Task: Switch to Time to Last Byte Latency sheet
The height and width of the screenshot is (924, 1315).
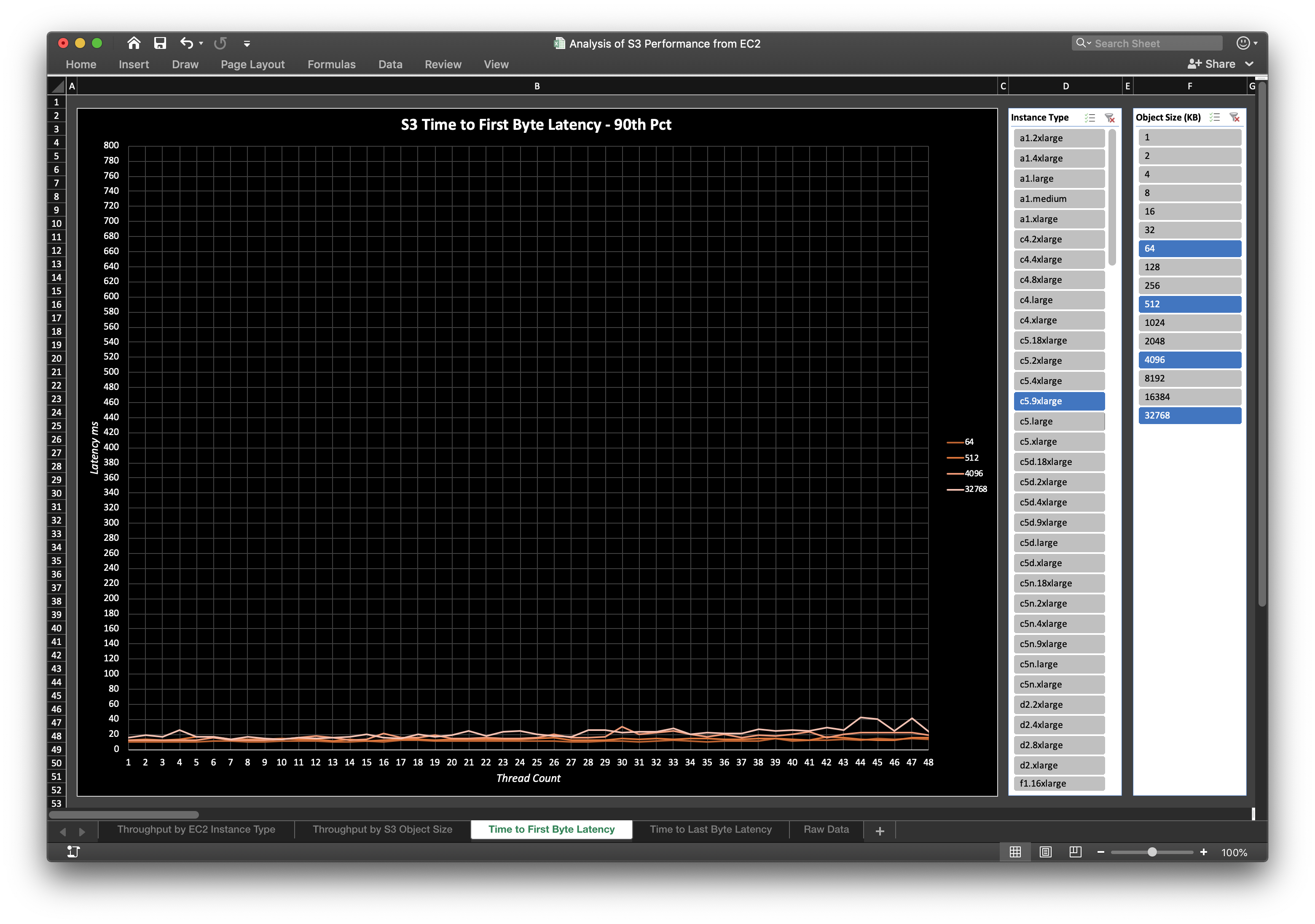Action: coord(710,829)
